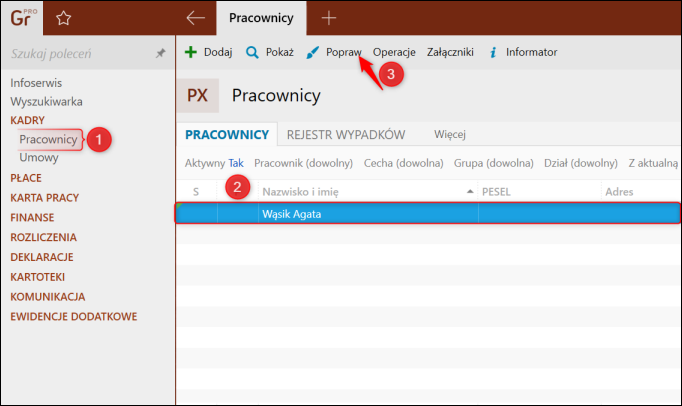Click the PESEL column header
This screenshot has width=682, height=406.
pyautogui.click(x=496, y=191)
